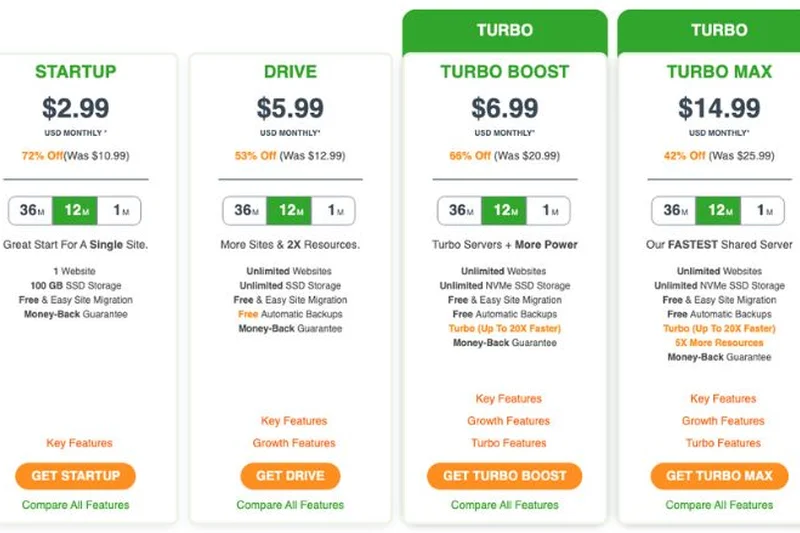Open Compare All Features under Turbo Boost
Screen dimensions: 800x533
505,505
